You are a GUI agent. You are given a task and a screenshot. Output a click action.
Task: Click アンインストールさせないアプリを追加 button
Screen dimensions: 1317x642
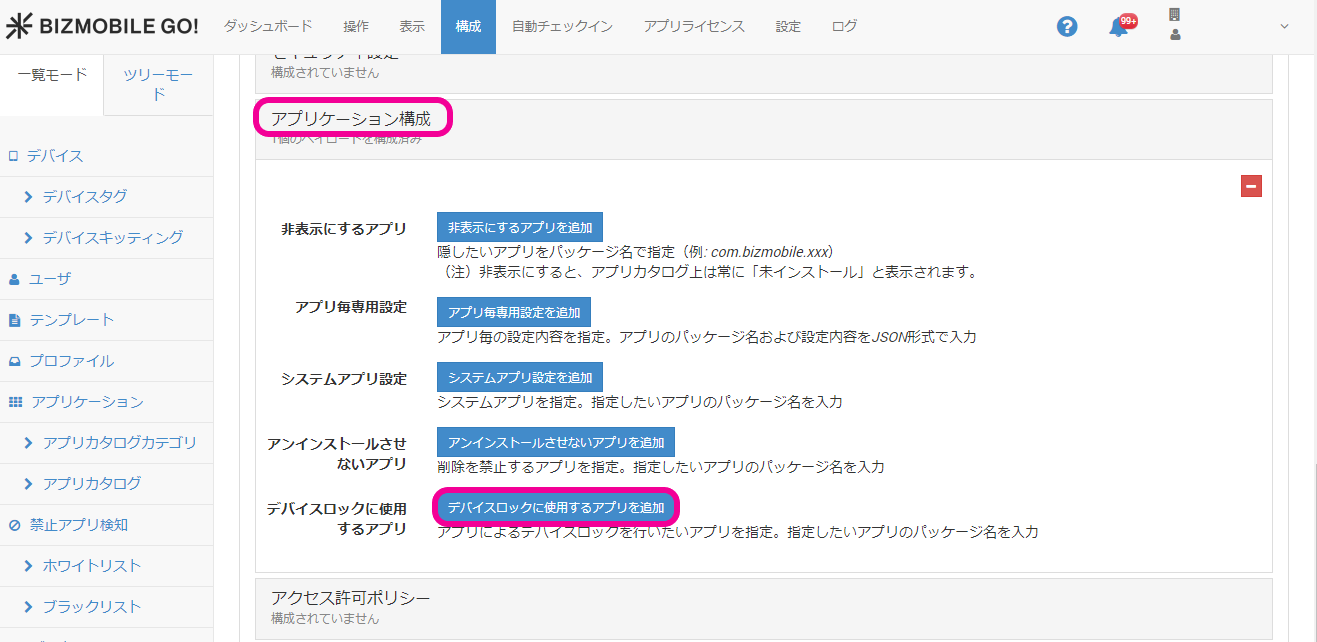coord(556,442)
